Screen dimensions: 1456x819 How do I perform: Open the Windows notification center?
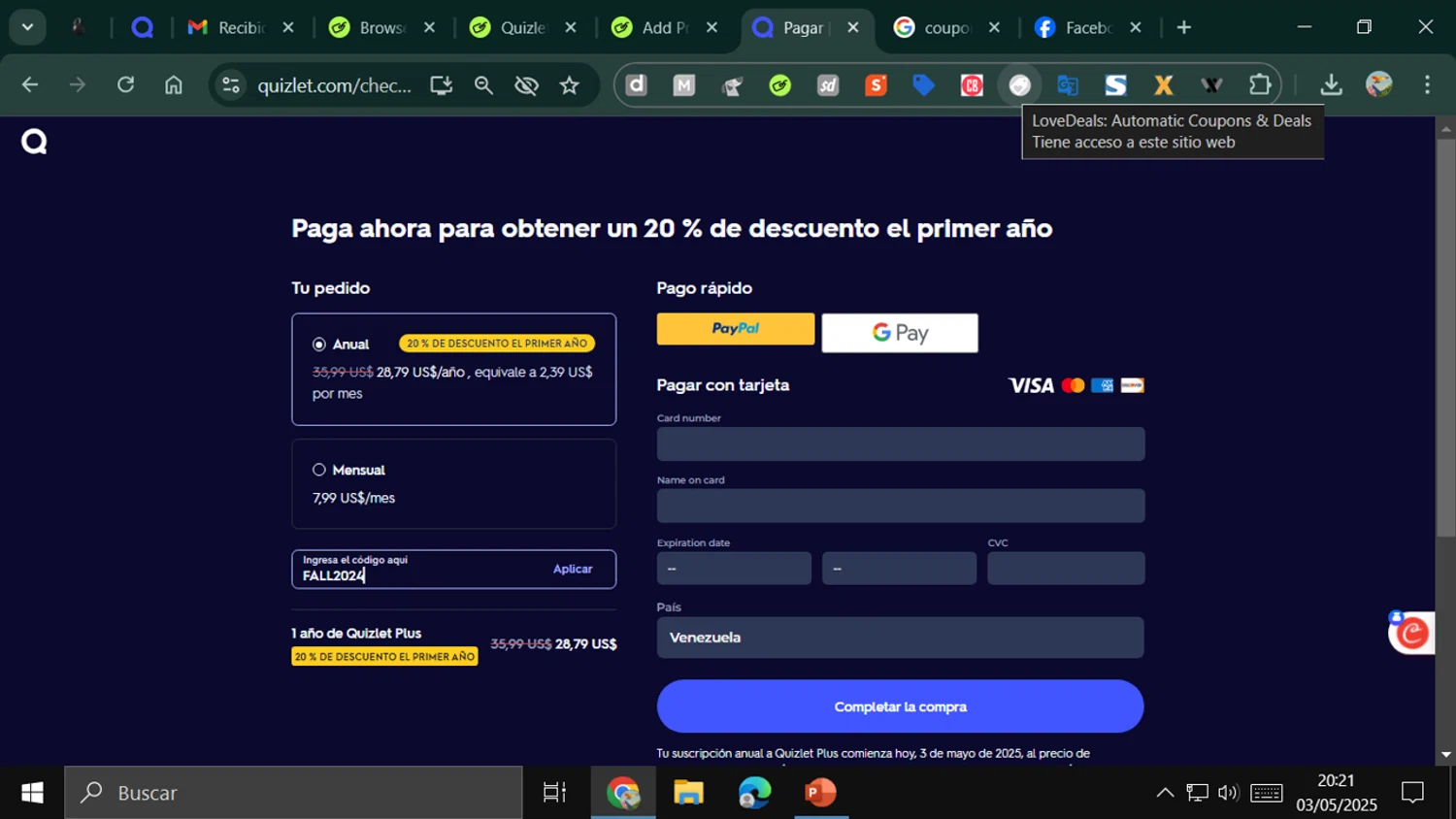[1413, 793]
